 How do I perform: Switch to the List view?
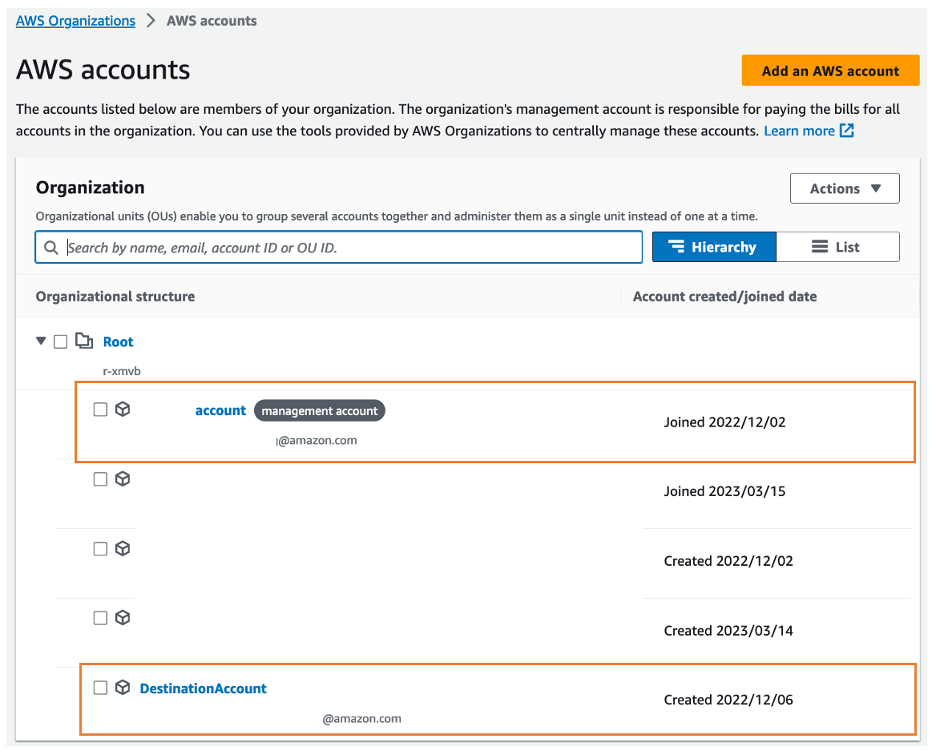[838, 246]
